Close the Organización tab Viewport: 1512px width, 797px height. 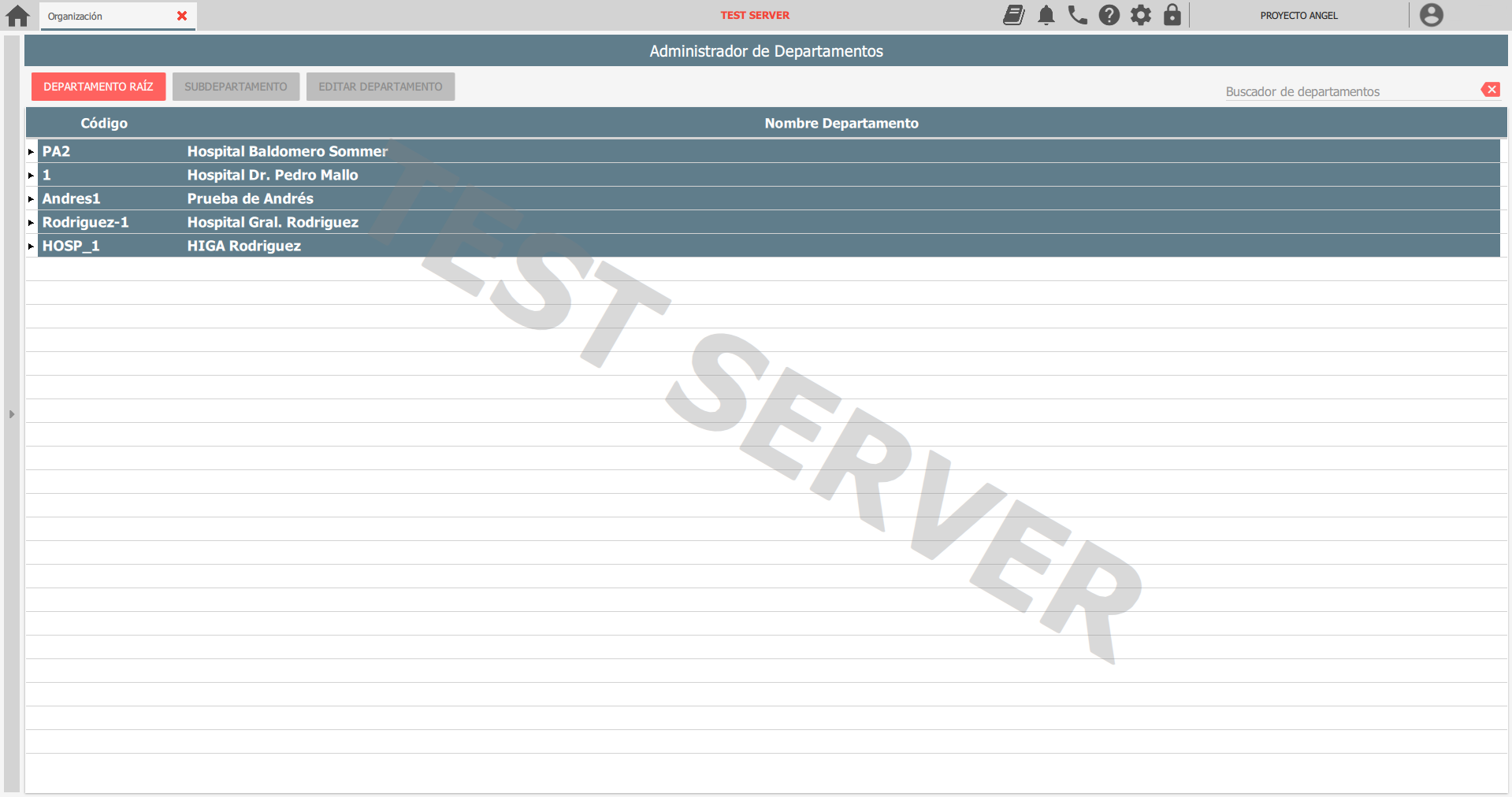[x=182, y=16]
